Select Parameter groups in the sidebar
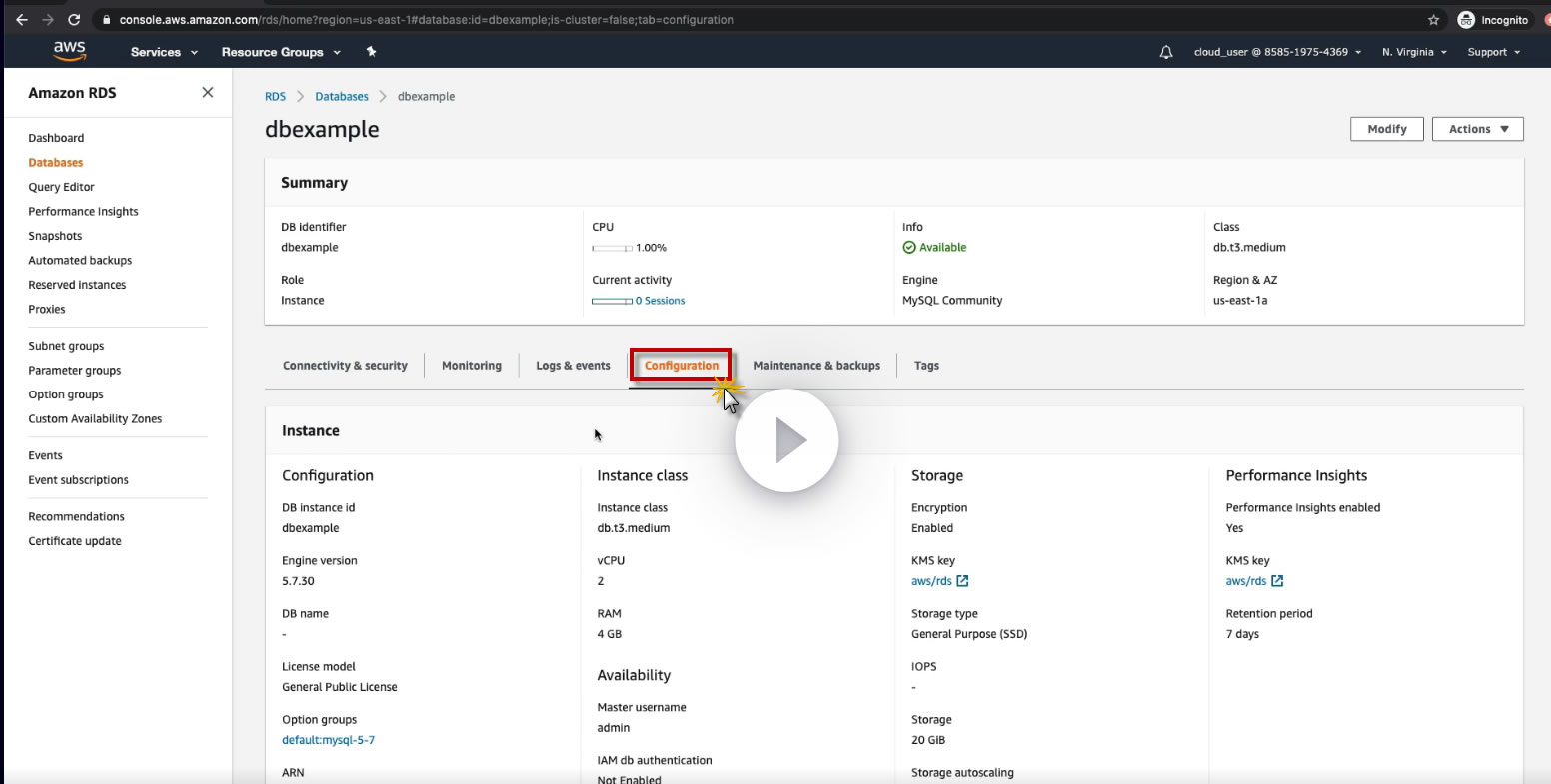This screenshot has height=784, width=1551. [x=75, y=371]
